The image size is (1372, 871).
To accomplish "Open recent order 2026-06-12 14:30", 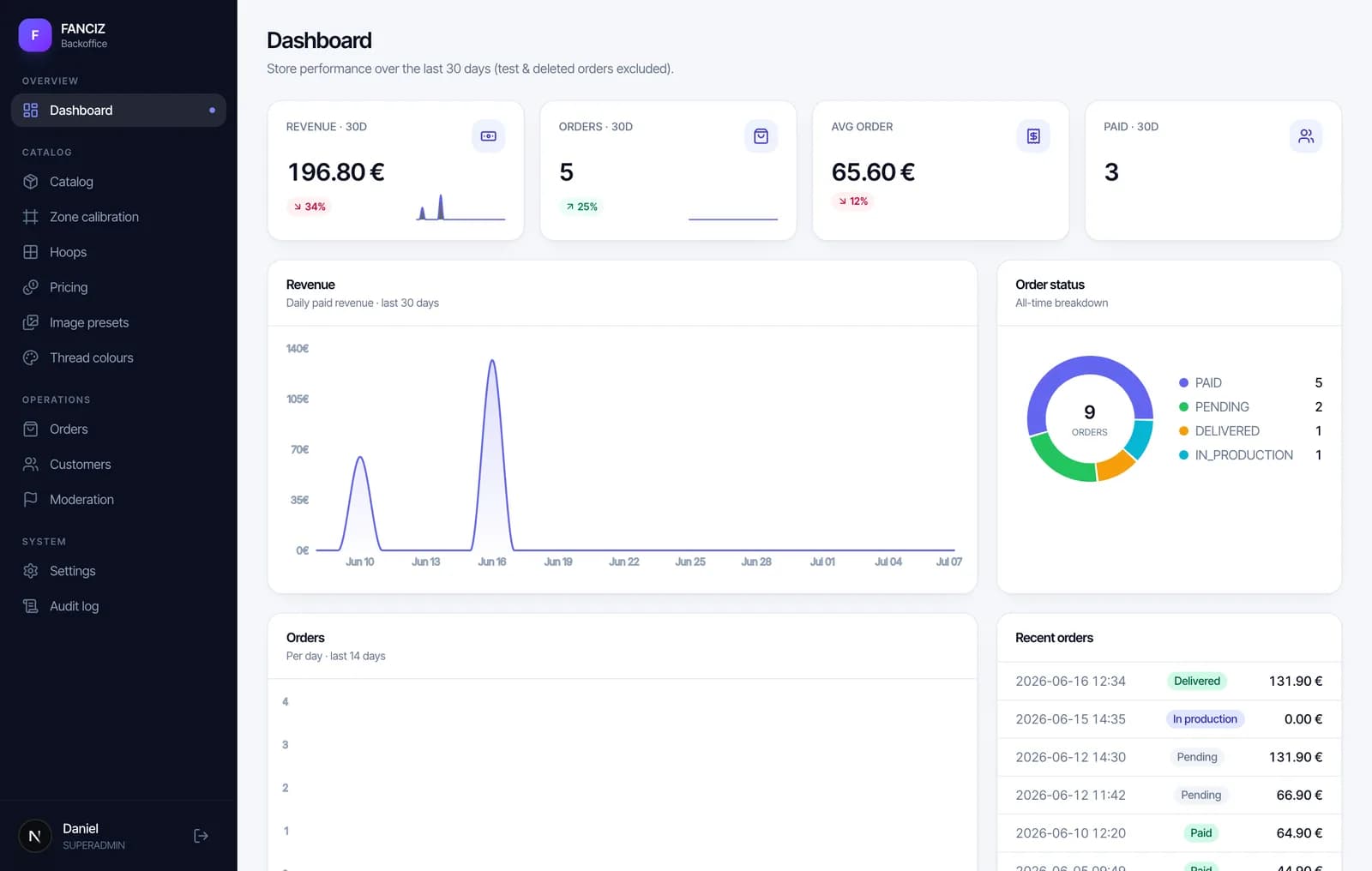I will (x=1169, y=757).
